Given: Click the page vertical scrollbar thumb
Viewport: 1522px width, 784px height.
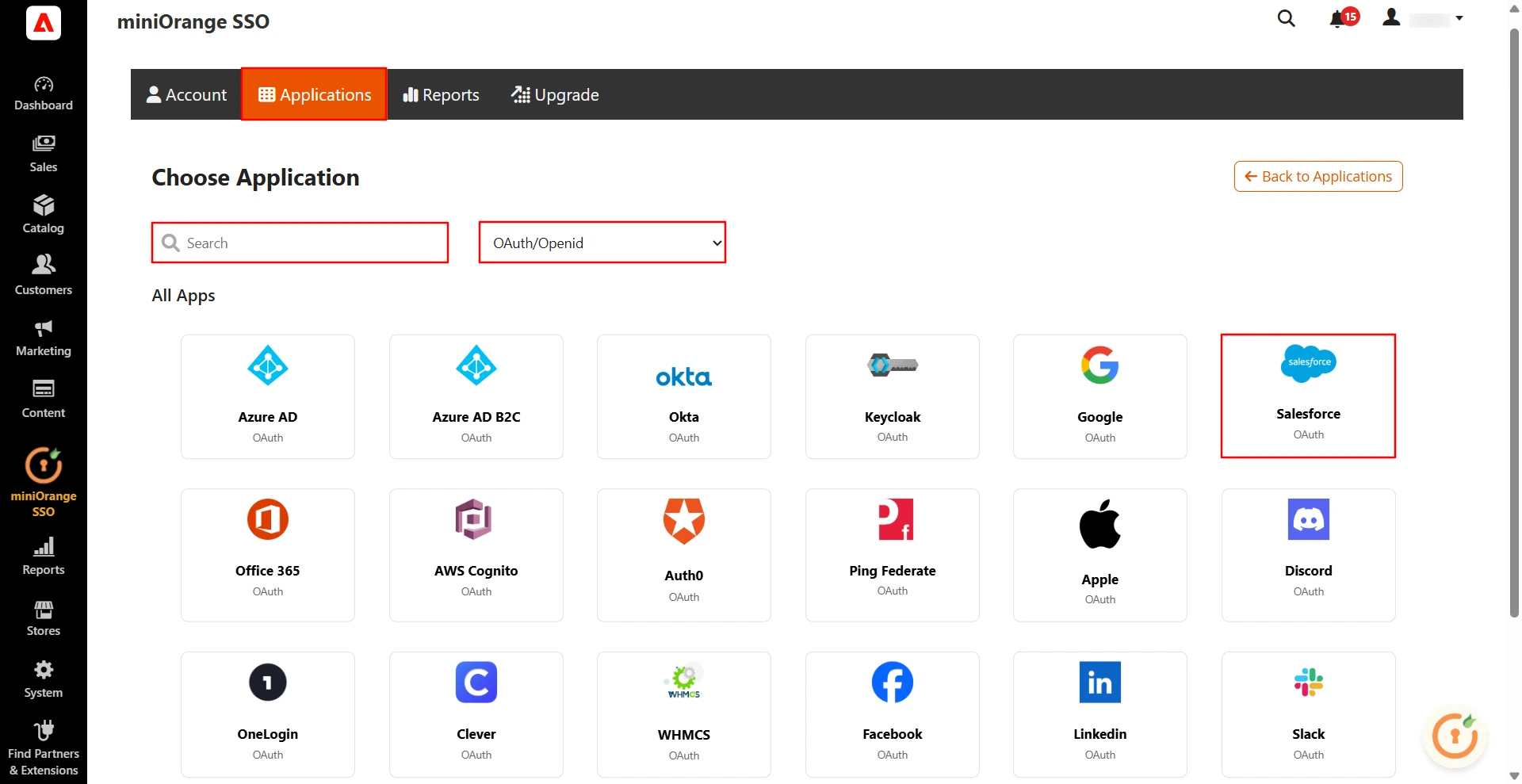Looking at the screenshot, I should [x=1514, y=323].
